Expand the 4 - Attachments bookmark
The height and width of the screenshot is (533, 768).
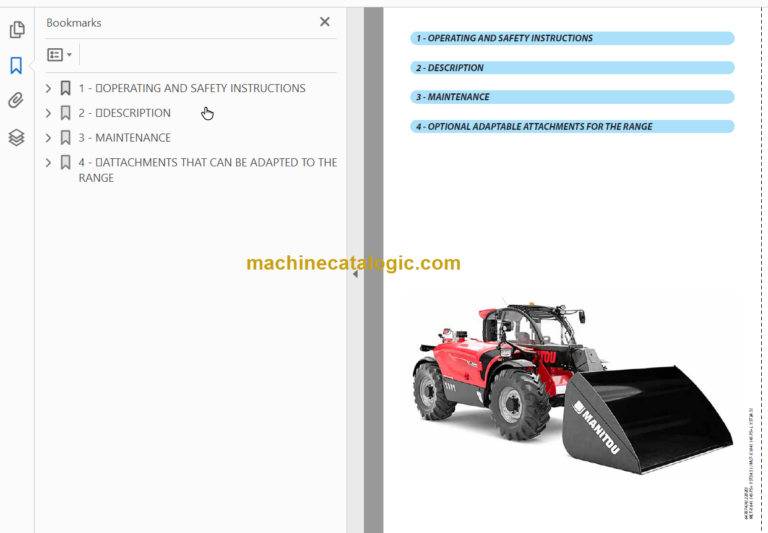[48, 162]
